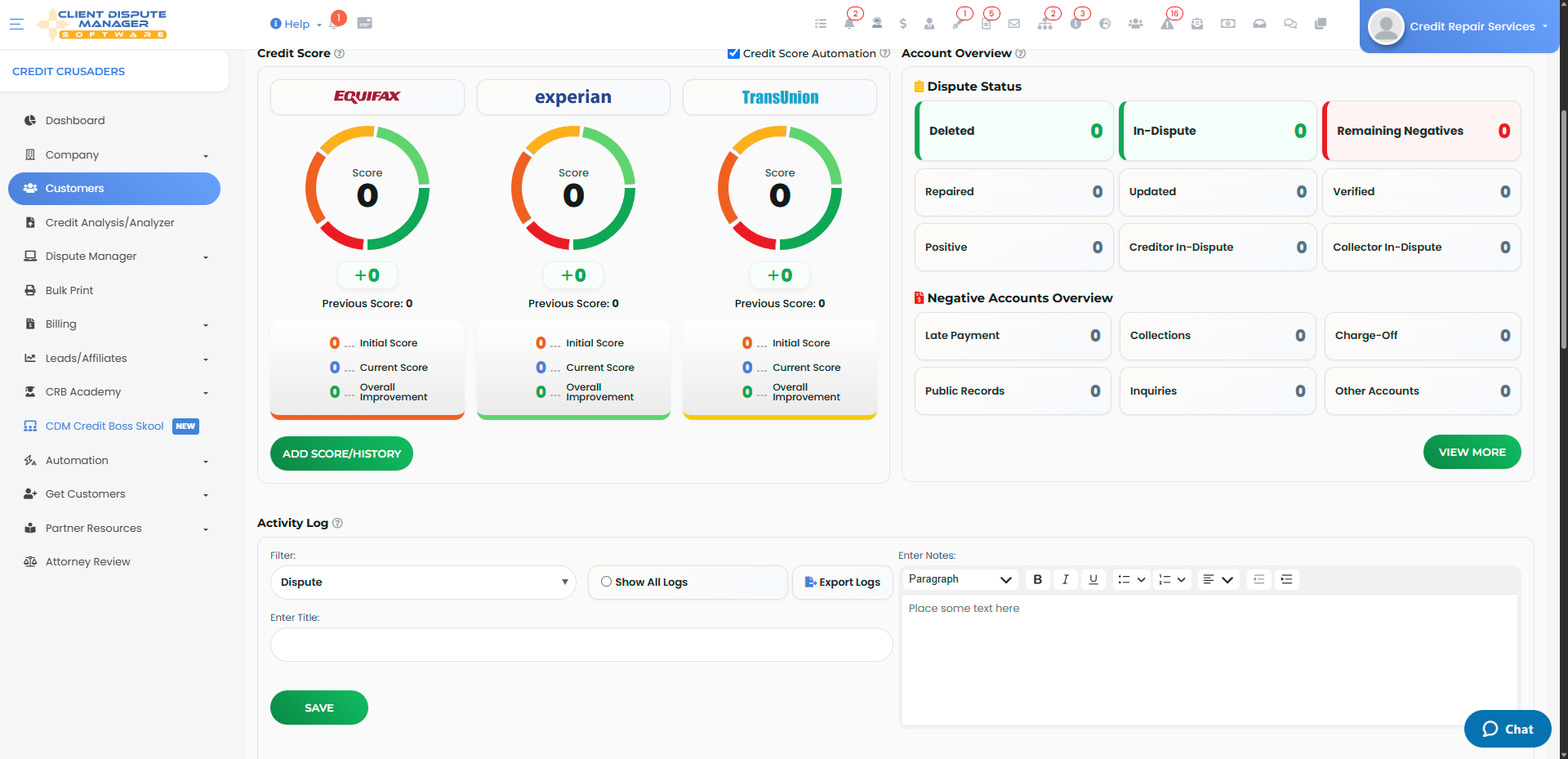Open the document icon with badge 5

point(986,24)
